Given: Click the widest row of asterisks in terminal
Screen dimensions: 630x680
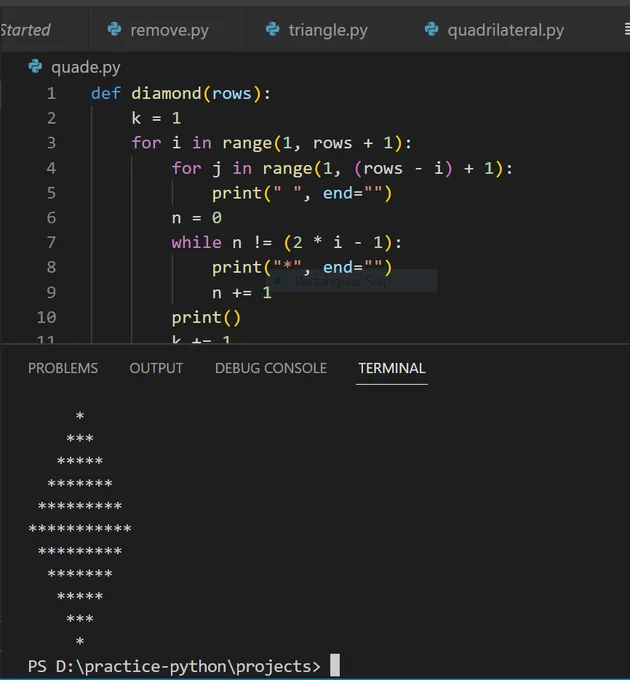Looking at the screenshot, I should (x=80, y=529).
